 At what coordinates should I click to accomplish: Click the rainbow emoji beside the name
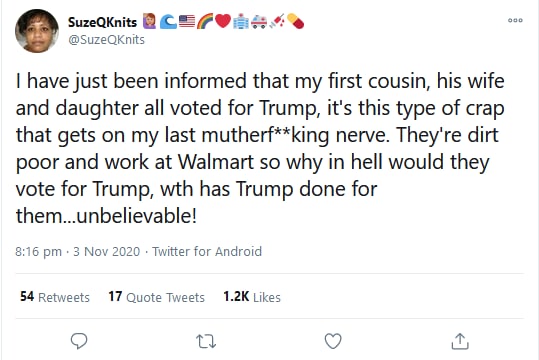206,21
